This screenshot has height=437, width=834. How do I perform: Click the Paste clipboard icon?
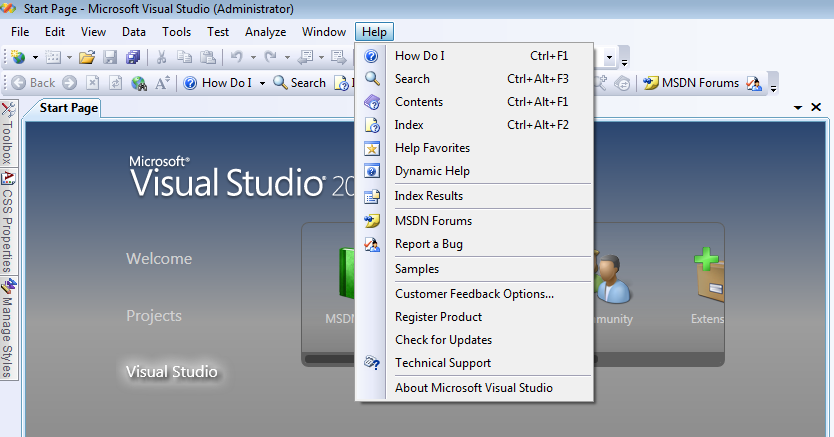(207, 57)
